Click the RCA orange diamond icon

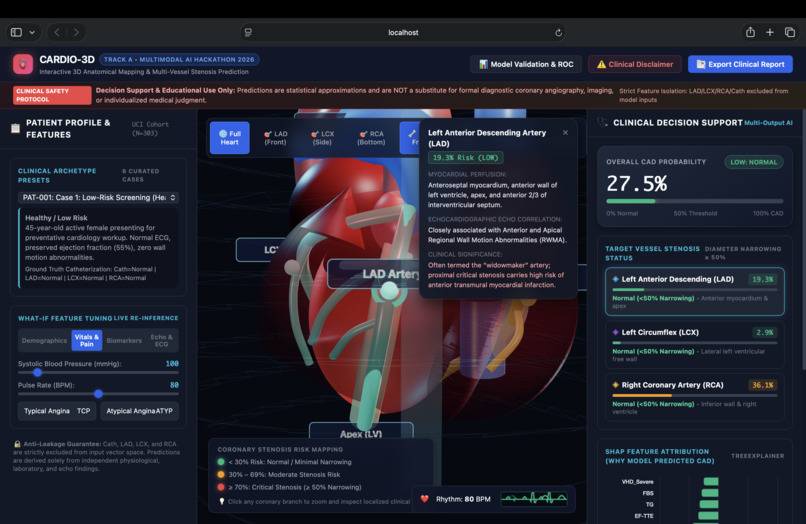click(x=615, y=385)
